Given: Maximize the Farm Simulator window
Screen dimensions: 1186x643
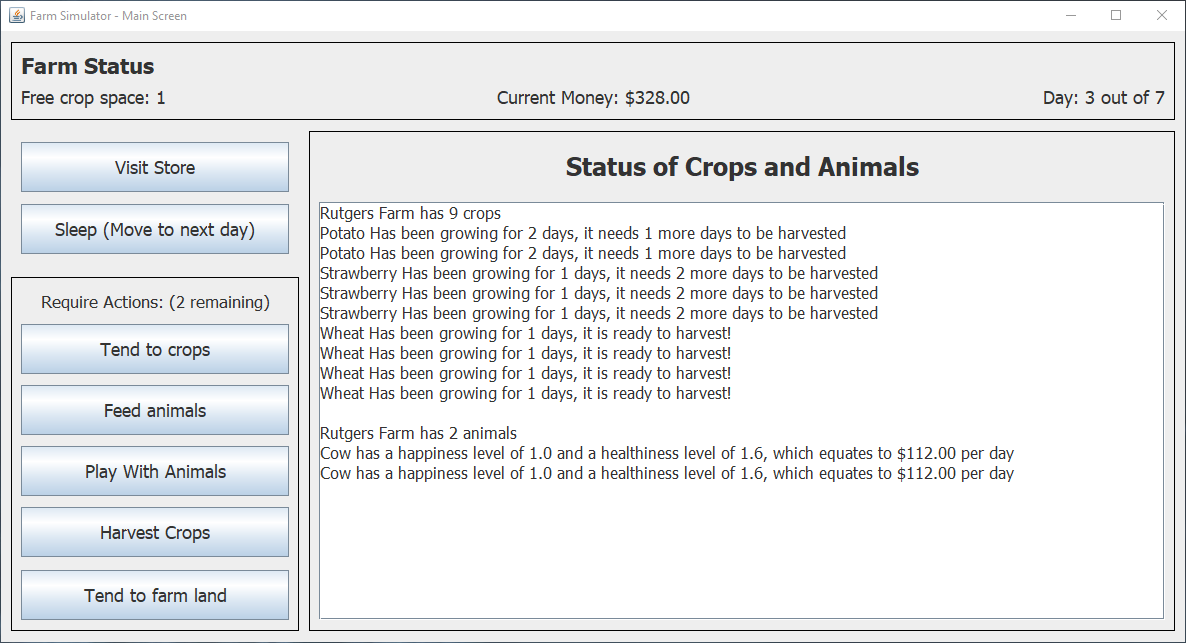Looking at the screenshot, I should tap(1116, 15).
